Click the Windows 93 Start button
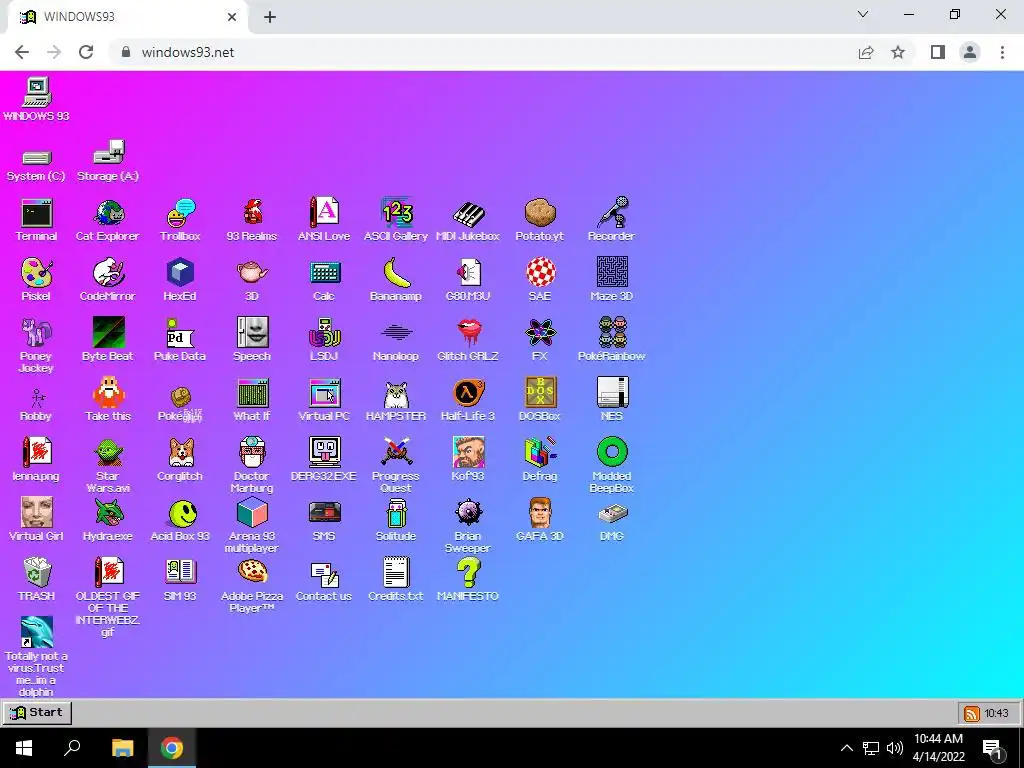 pos(37,712)
